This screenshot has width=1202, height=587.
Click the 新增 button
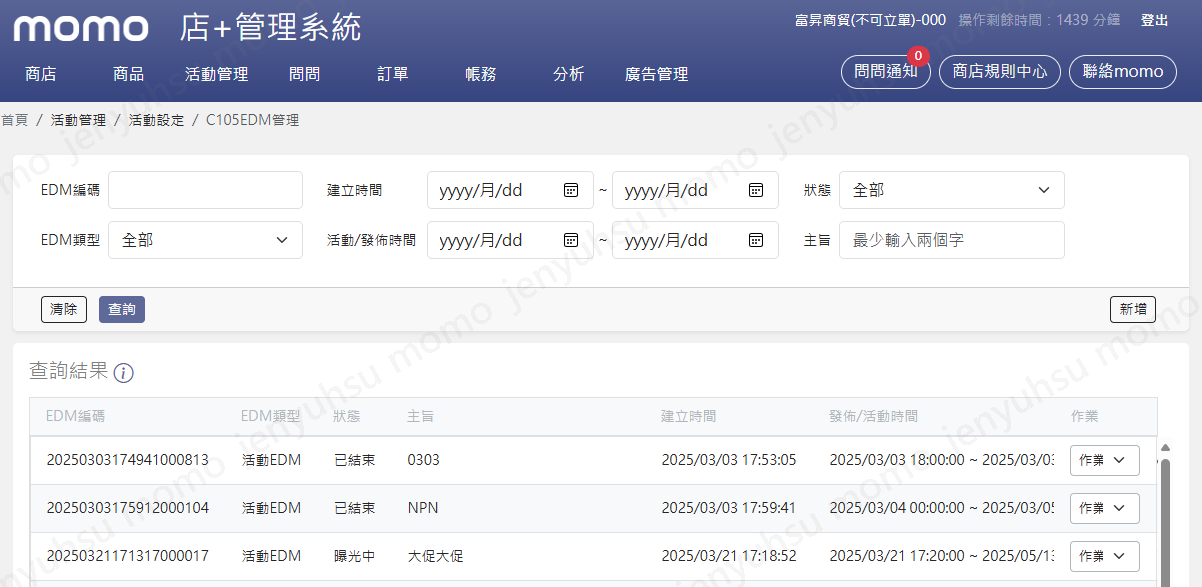point(1132,310)
